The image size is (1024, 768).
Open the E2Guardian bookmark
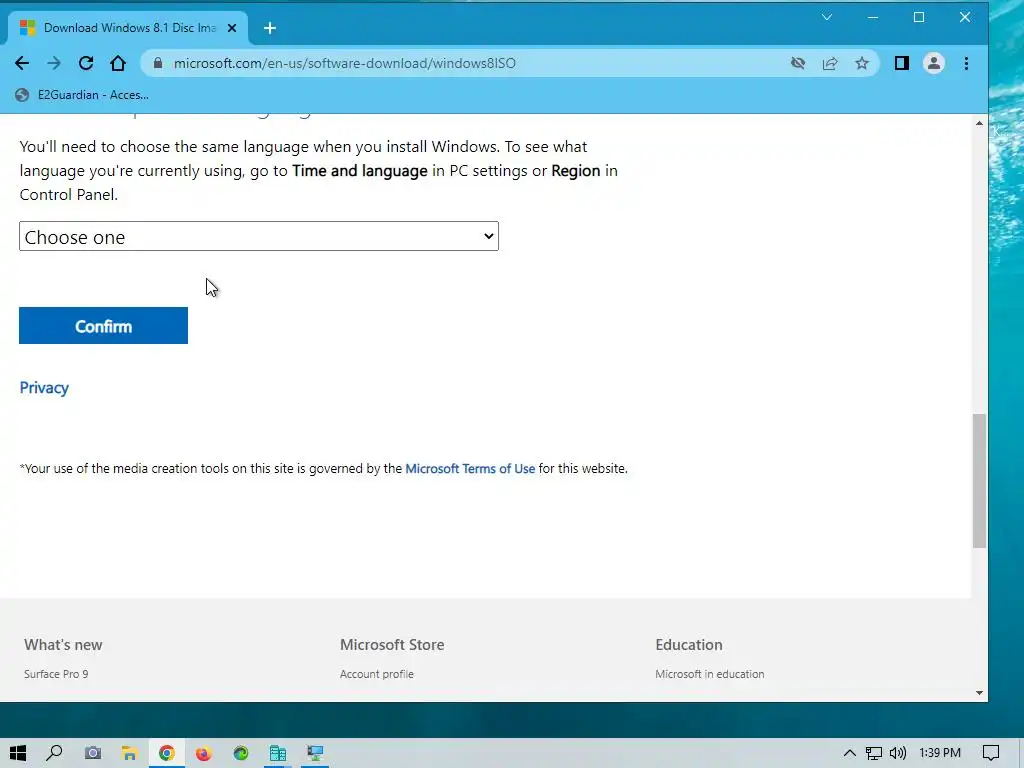click(x=83, y=95)
